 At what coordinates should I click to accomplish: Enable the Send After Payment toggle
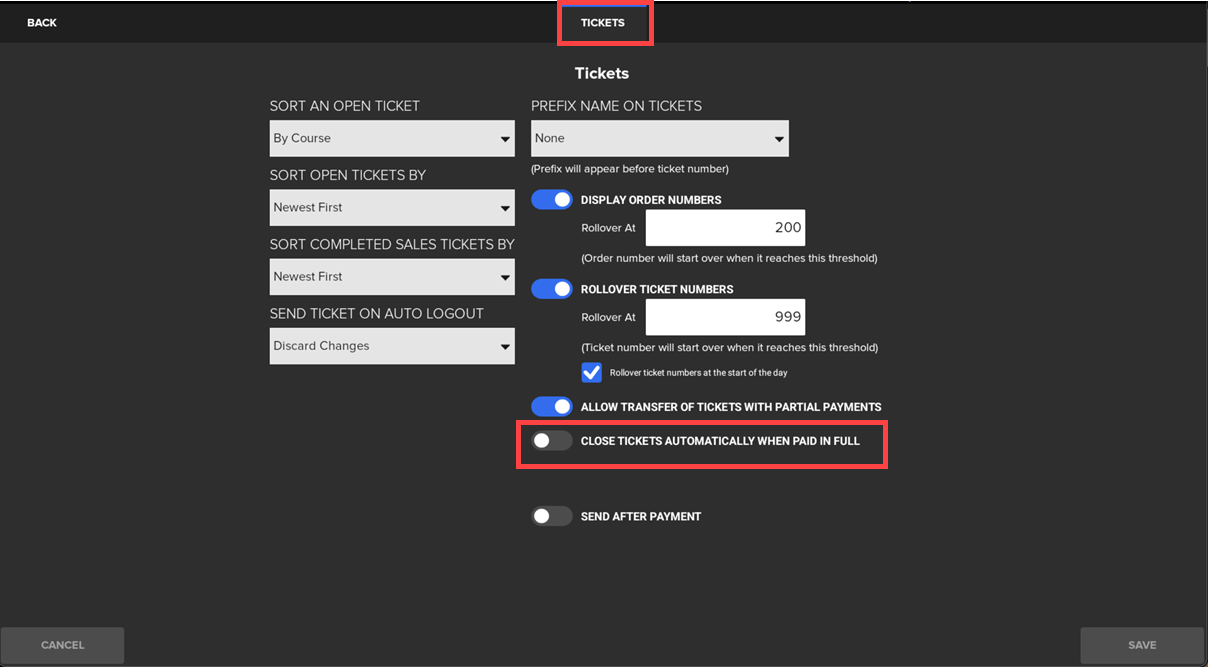[552, 517]
